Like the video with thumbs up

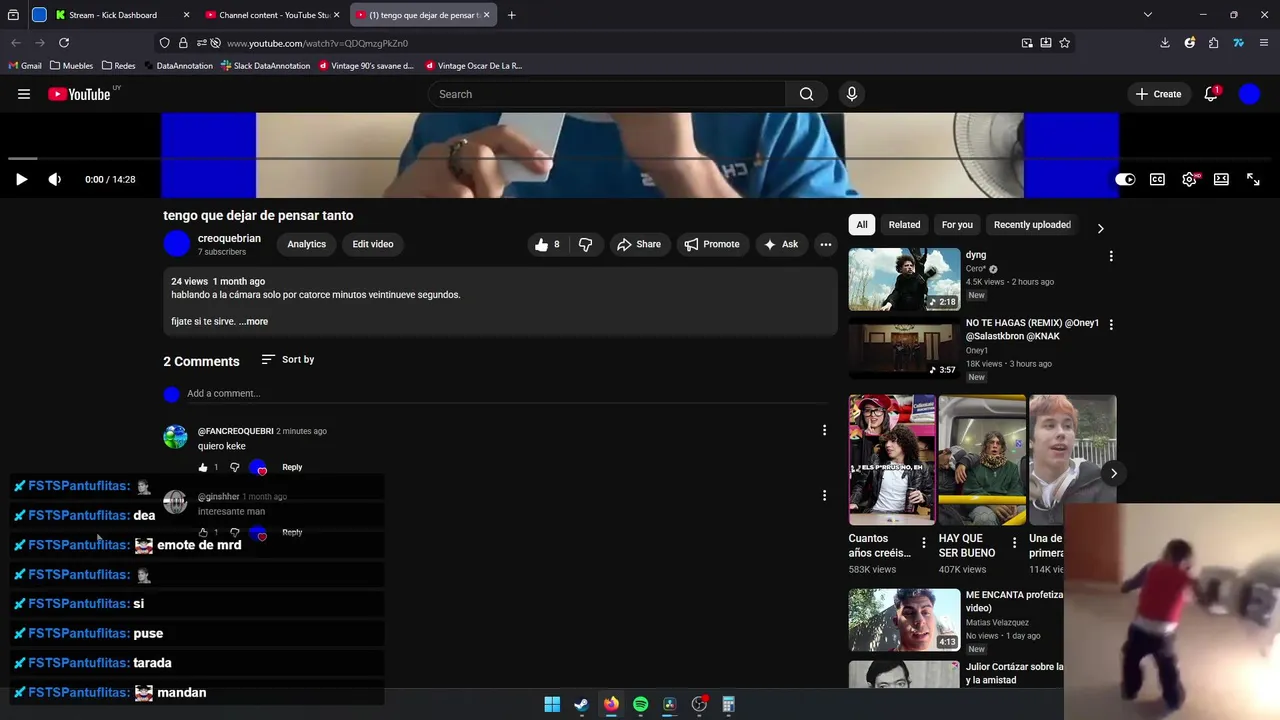547,244
